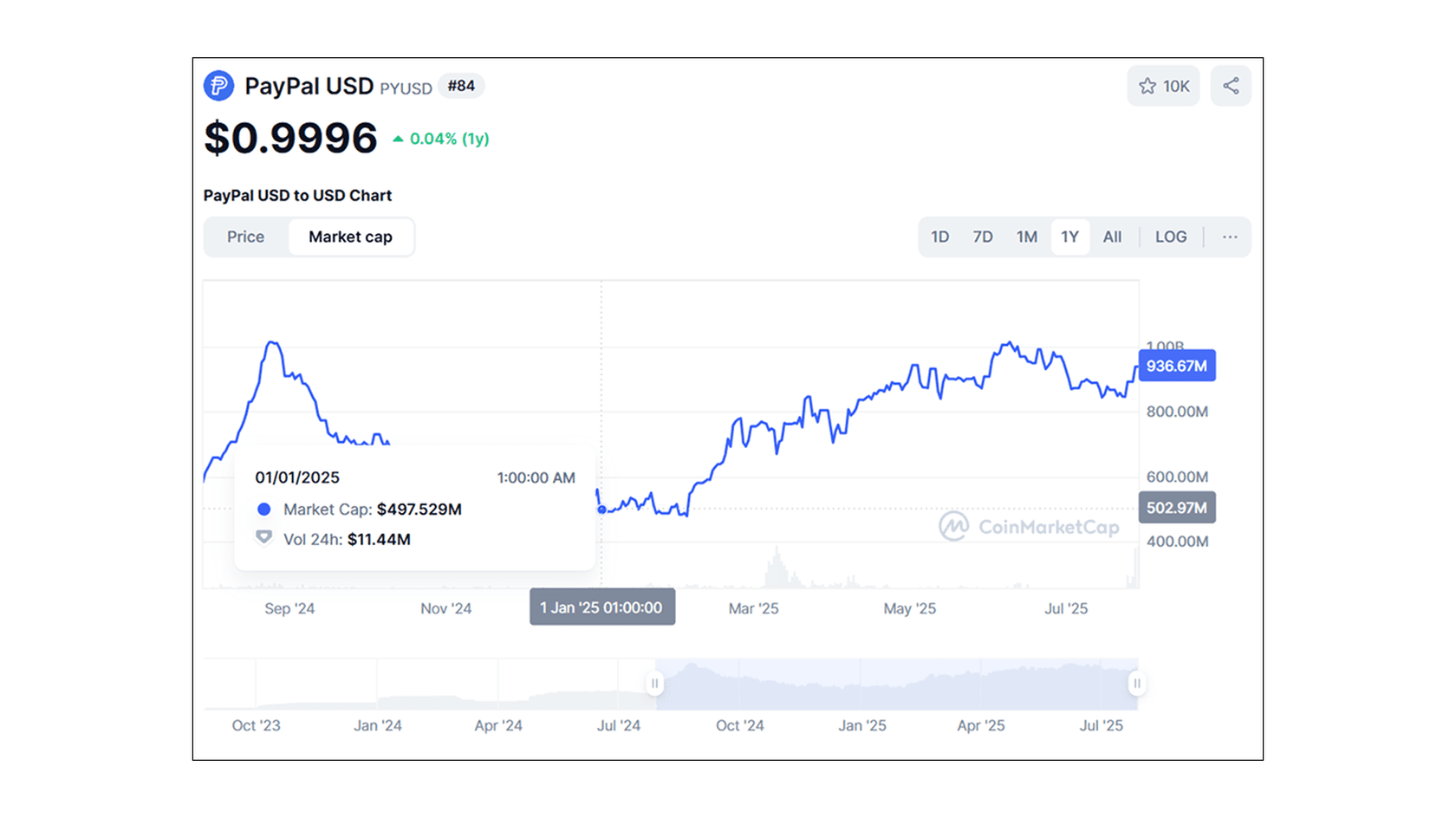The height and width of the screenshot is (818, 1456).
Task: Click the data point marker on the chart line
Action: pos(601,510)
